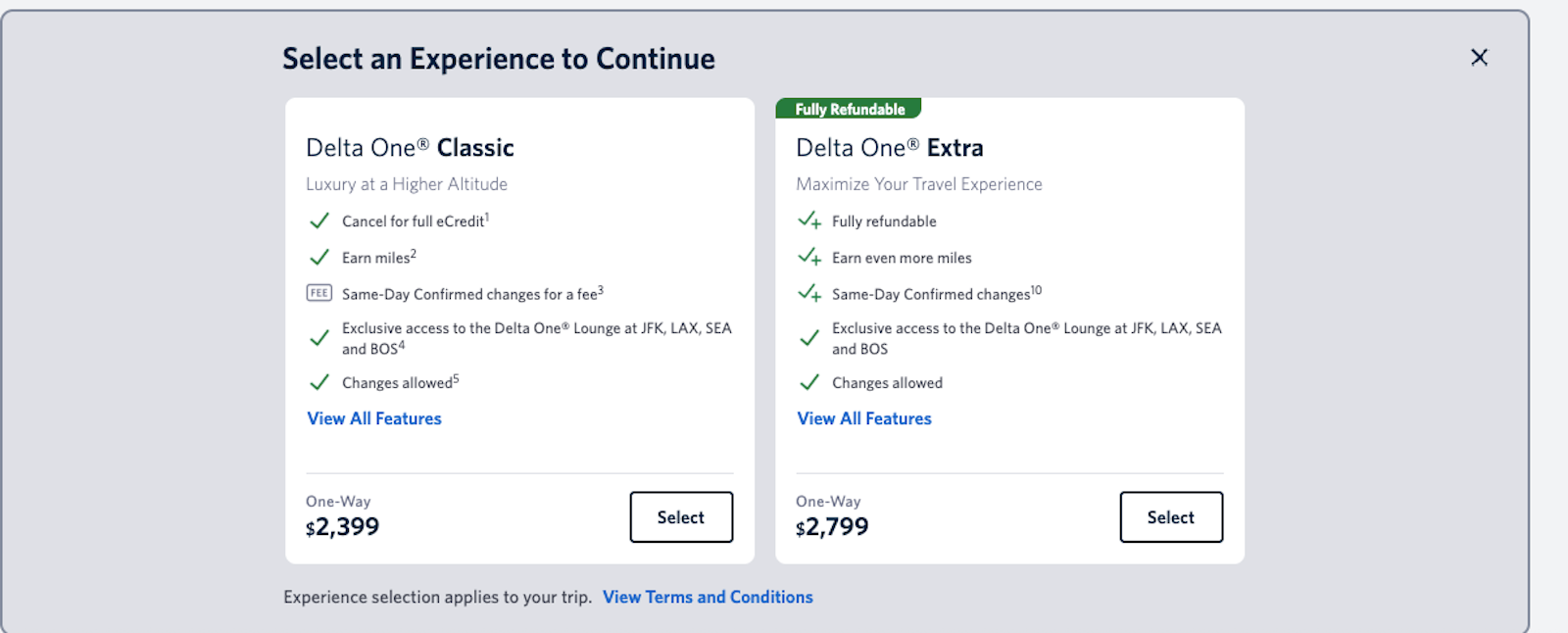1568x633 pixels.
Task: Open View All Features for Classic
Action: (374, 418)
